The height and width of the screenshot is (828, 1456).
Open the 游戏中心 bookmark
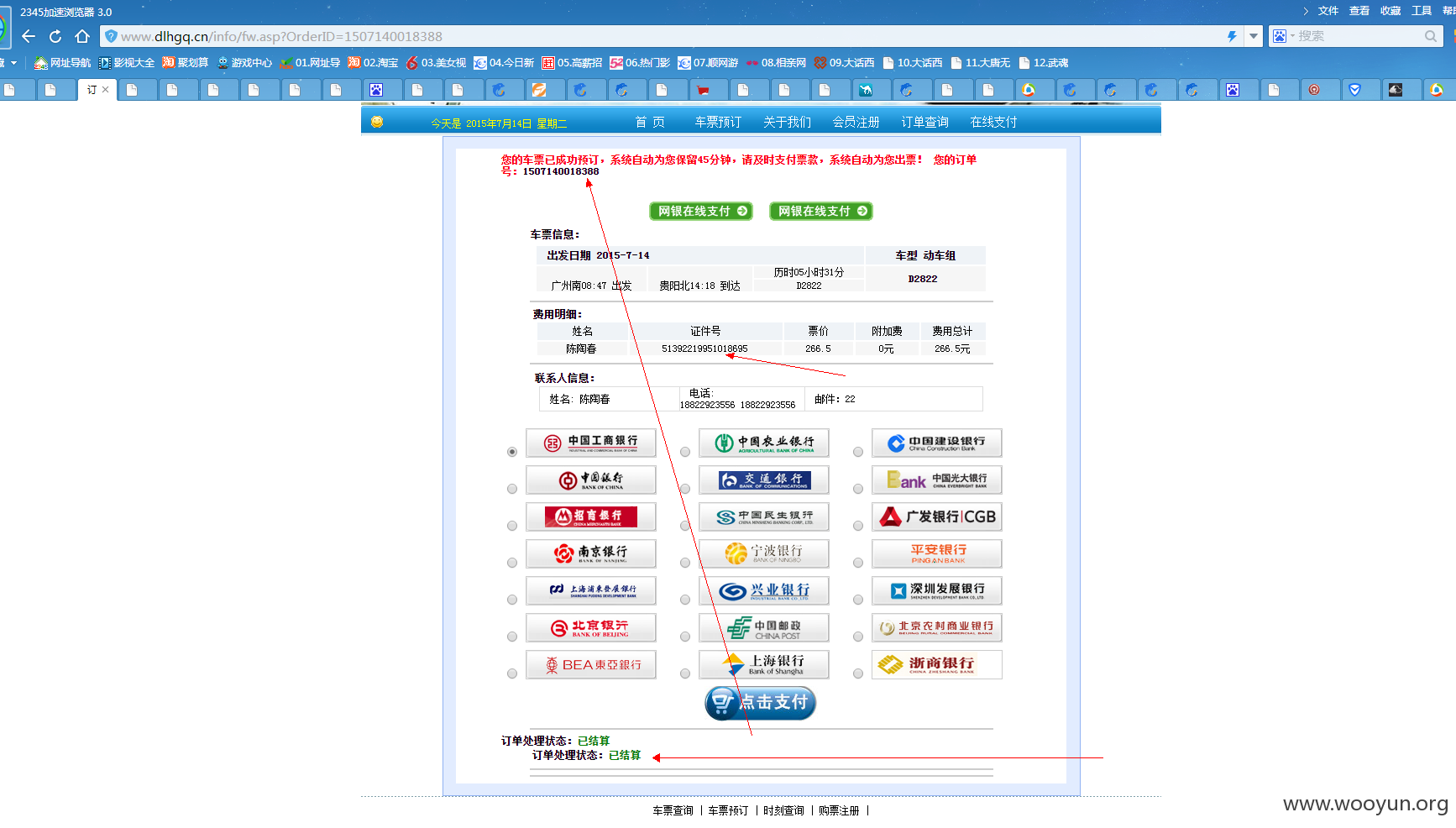point(244,63)
